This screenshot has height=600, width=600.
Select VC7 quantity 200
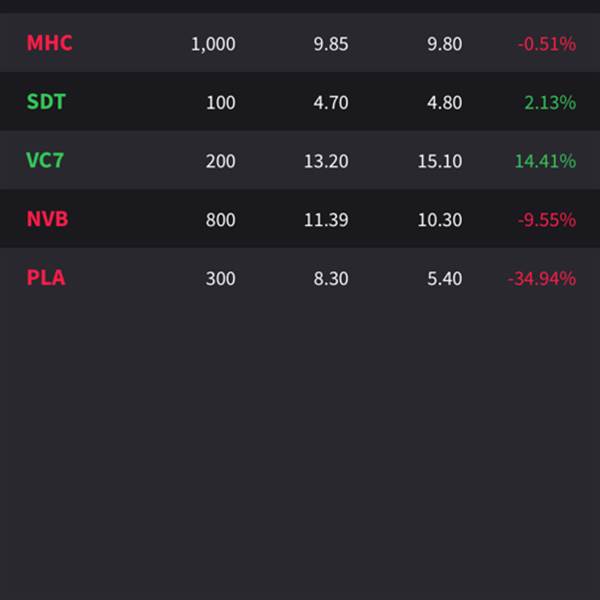(x=220, y=161)
